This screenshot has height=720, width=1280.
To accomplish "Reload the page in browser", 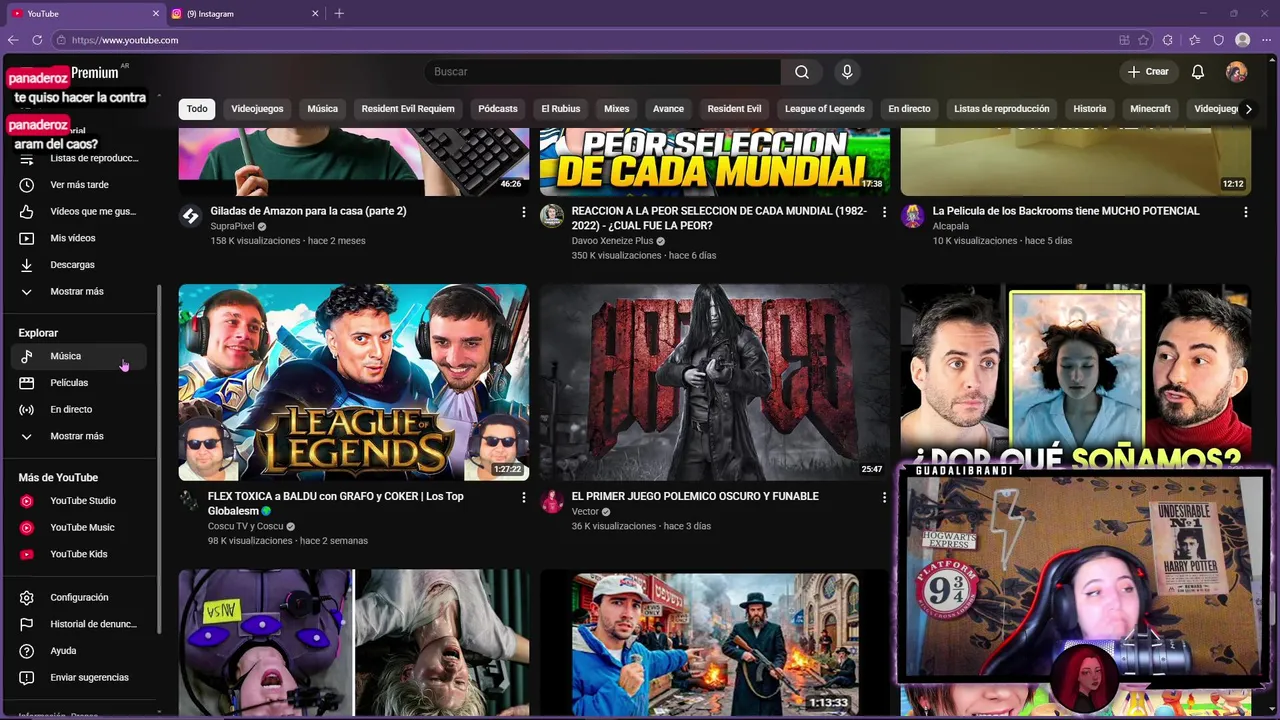I will point(37,40).
